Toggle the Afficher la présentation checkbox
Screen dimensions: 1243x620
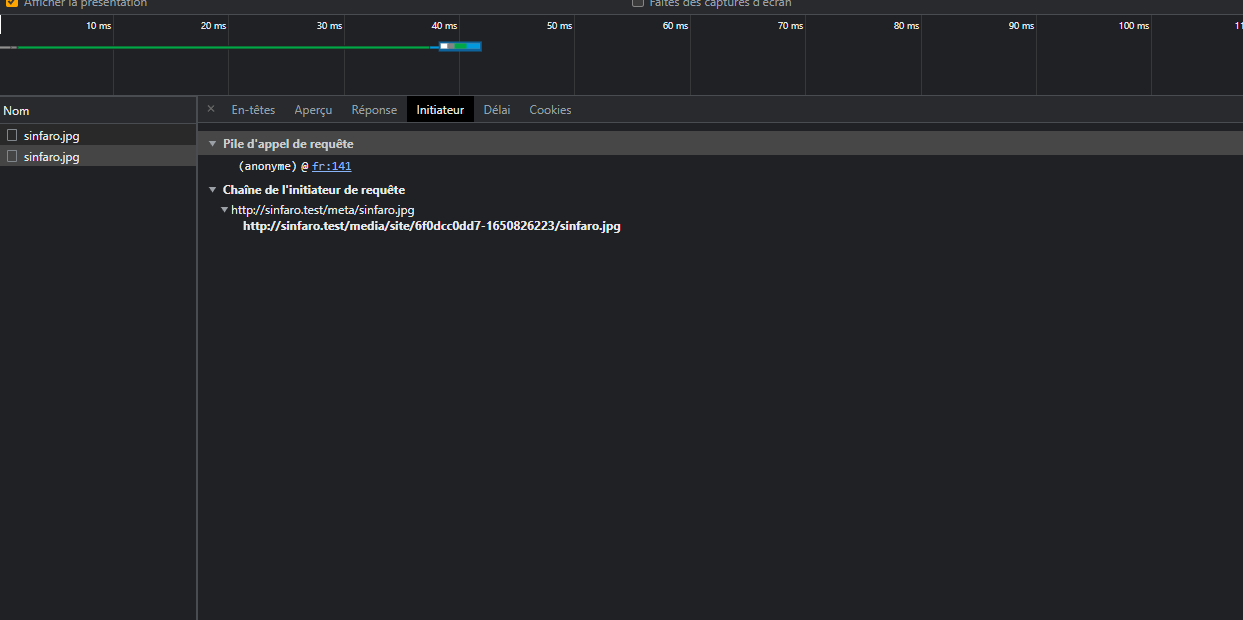point(12,3)
